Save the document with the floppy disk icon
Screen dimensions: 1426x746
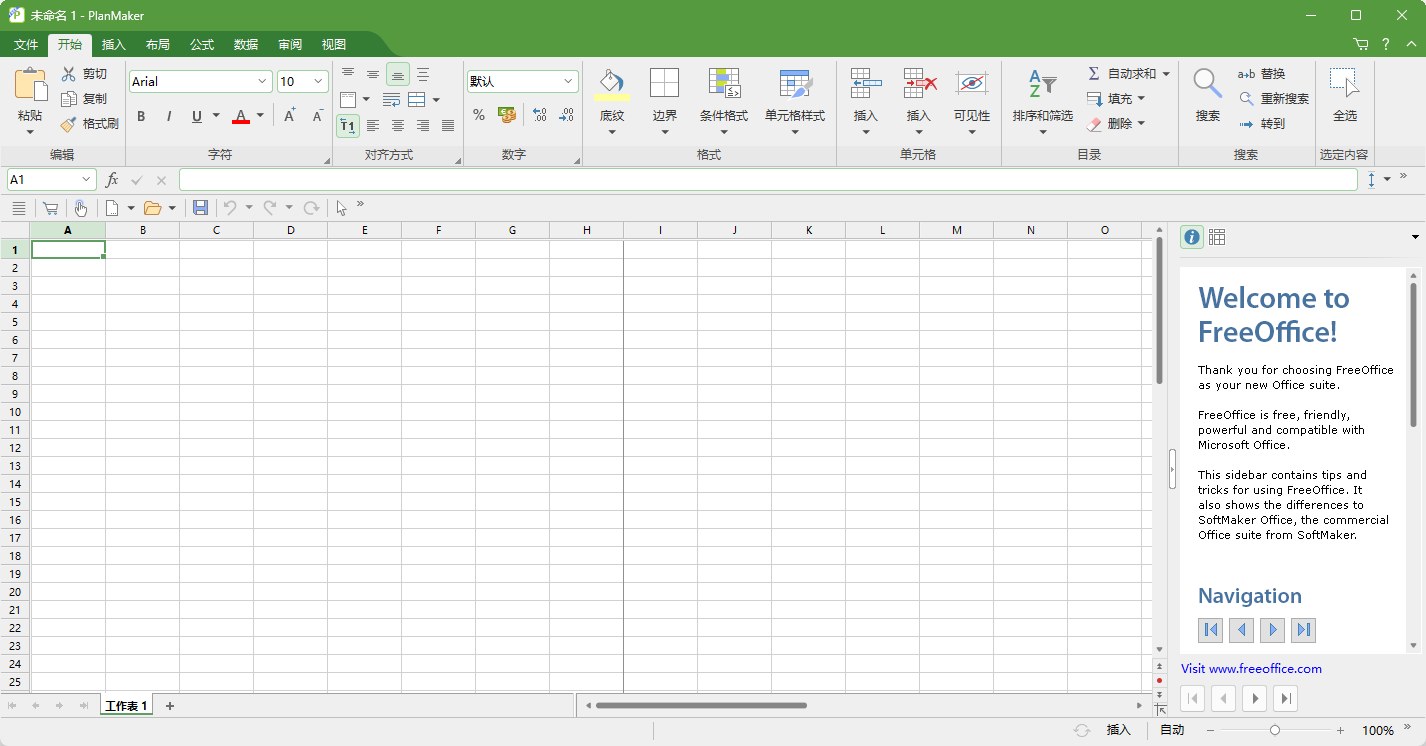200,208
